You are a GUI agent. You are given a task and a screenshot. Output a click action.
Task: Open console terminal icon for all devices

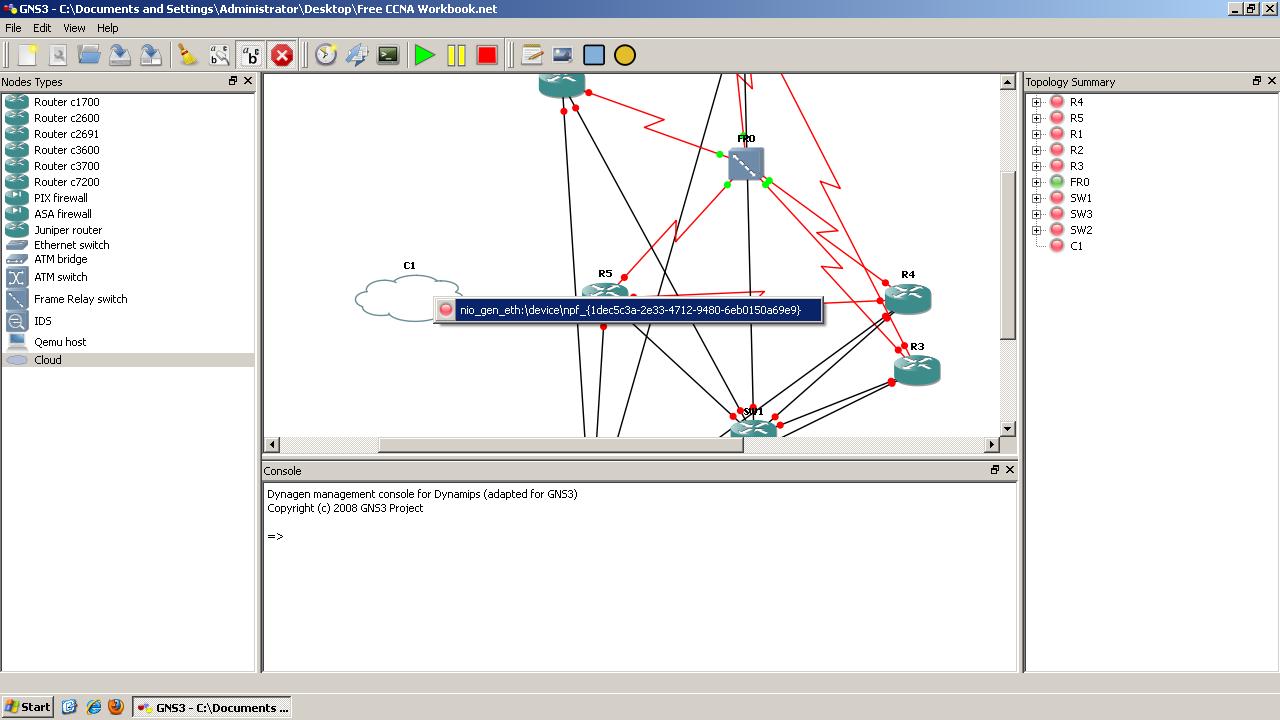[388, 55]
